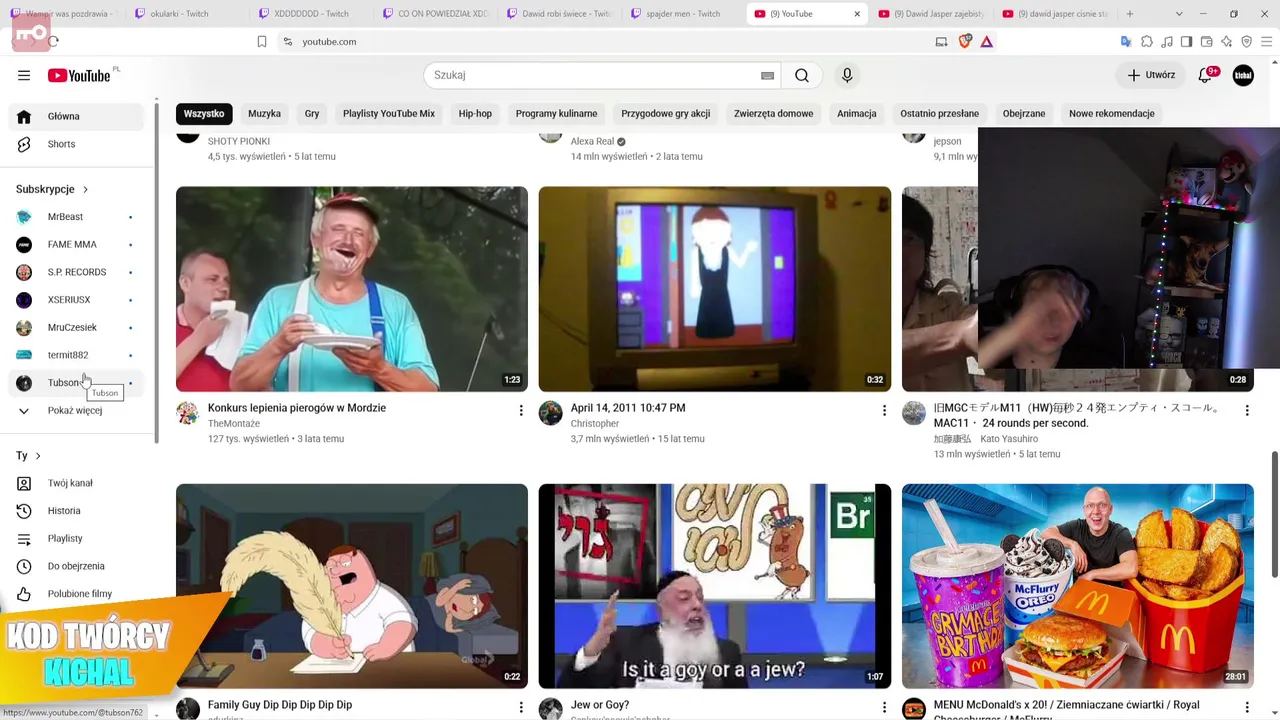Viewport: 1280px width, 720px height.
Task: Open the translate page icon
Action: [1126, 41]
